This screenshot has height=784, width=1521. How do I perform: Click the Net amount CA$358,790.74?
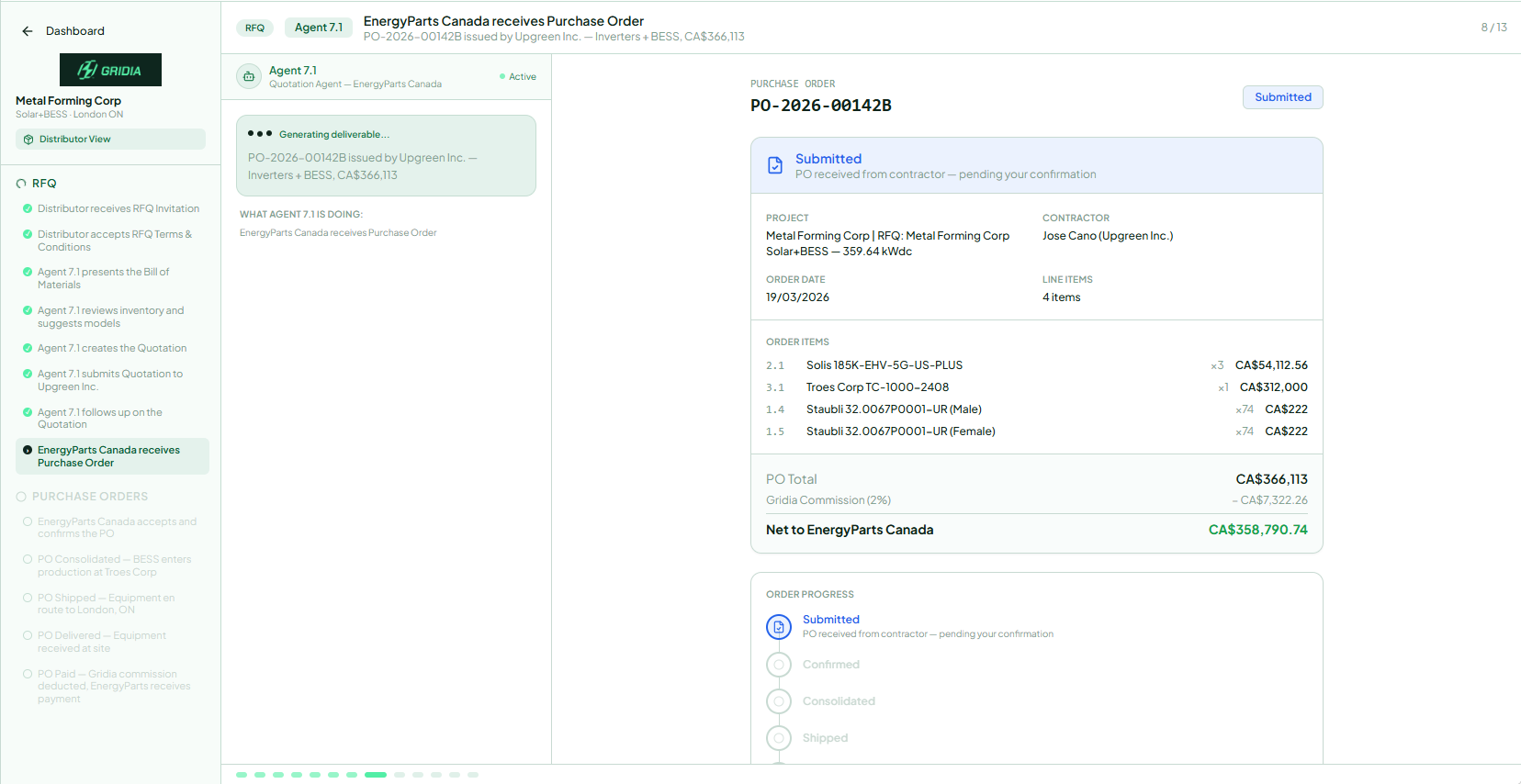pos(1257,530)
